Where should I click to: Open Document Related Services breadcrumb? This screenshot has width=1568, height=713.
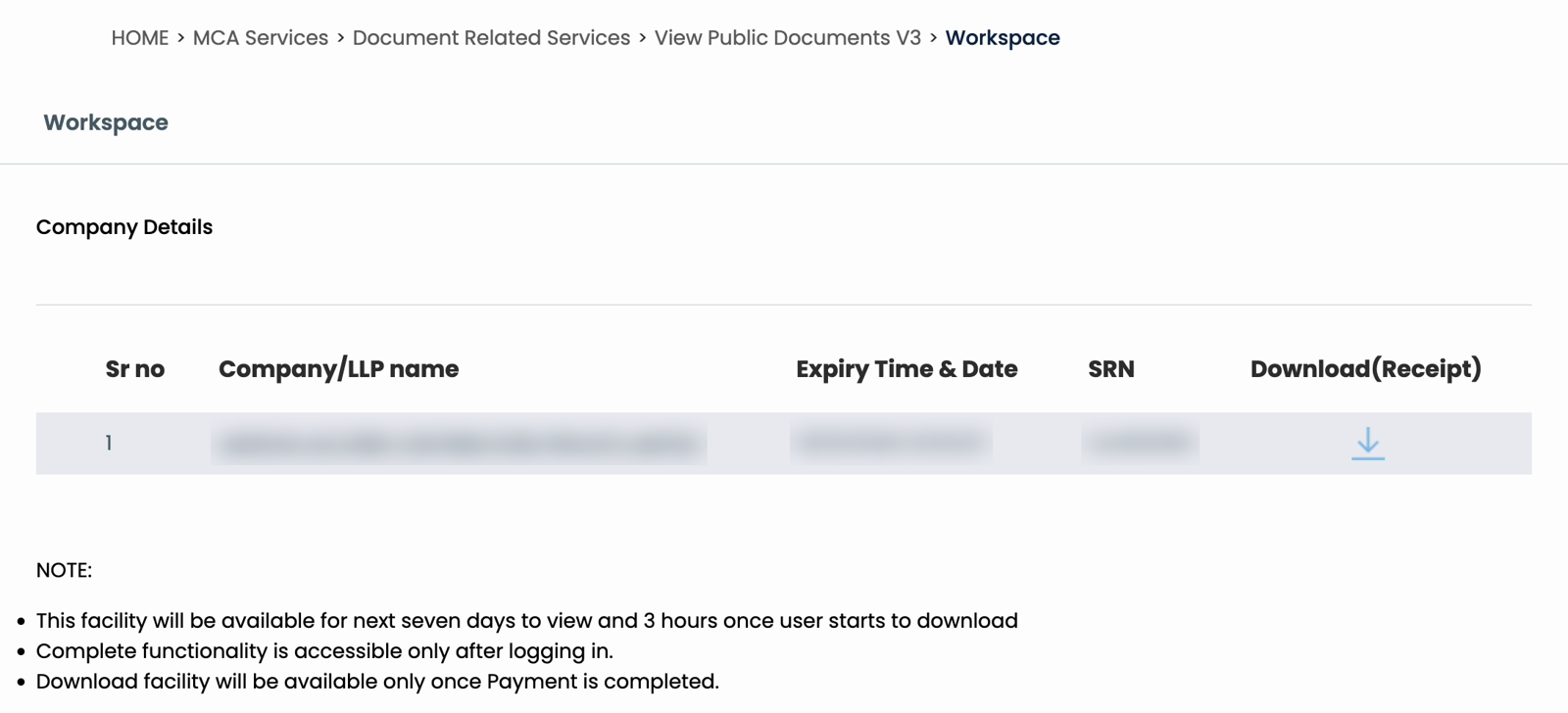[491, 38]
